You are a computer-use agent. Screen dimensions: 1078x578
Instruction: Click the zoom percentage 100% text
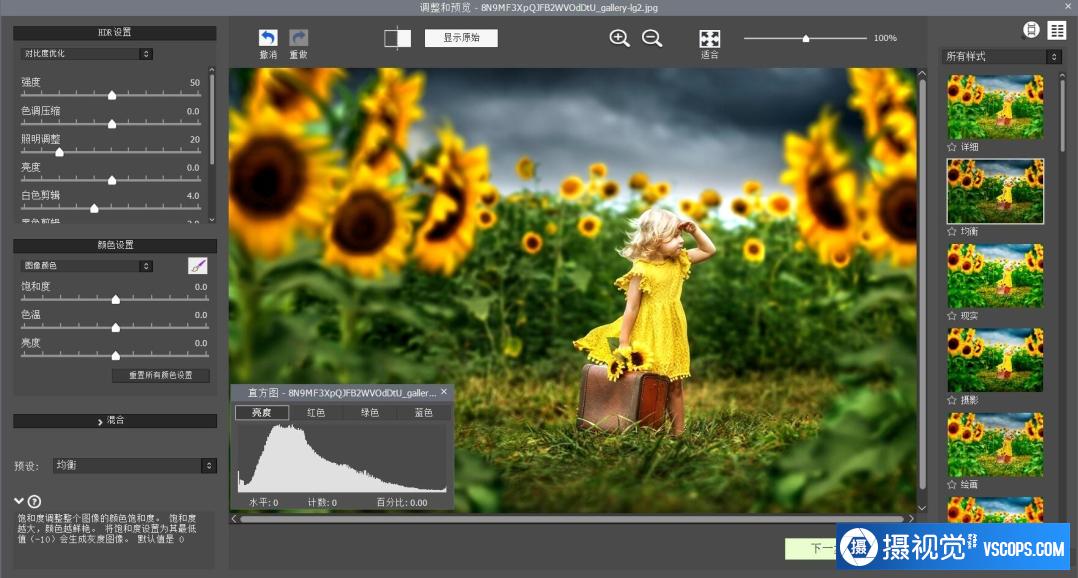(x=885, y=38)
